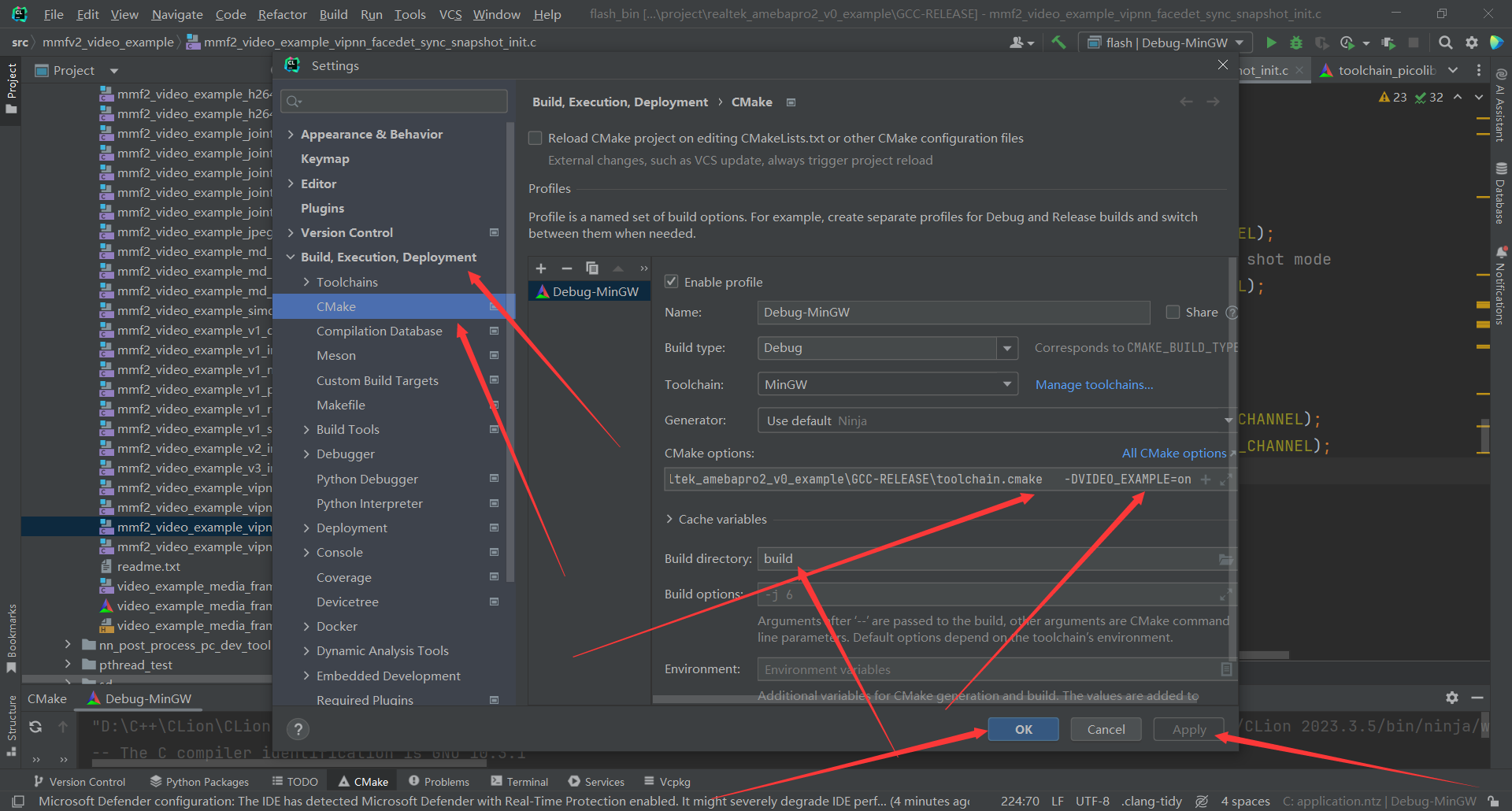Select Keymap in settings tree
This screenshot has width=1512, height=811.
click(324, 159)
